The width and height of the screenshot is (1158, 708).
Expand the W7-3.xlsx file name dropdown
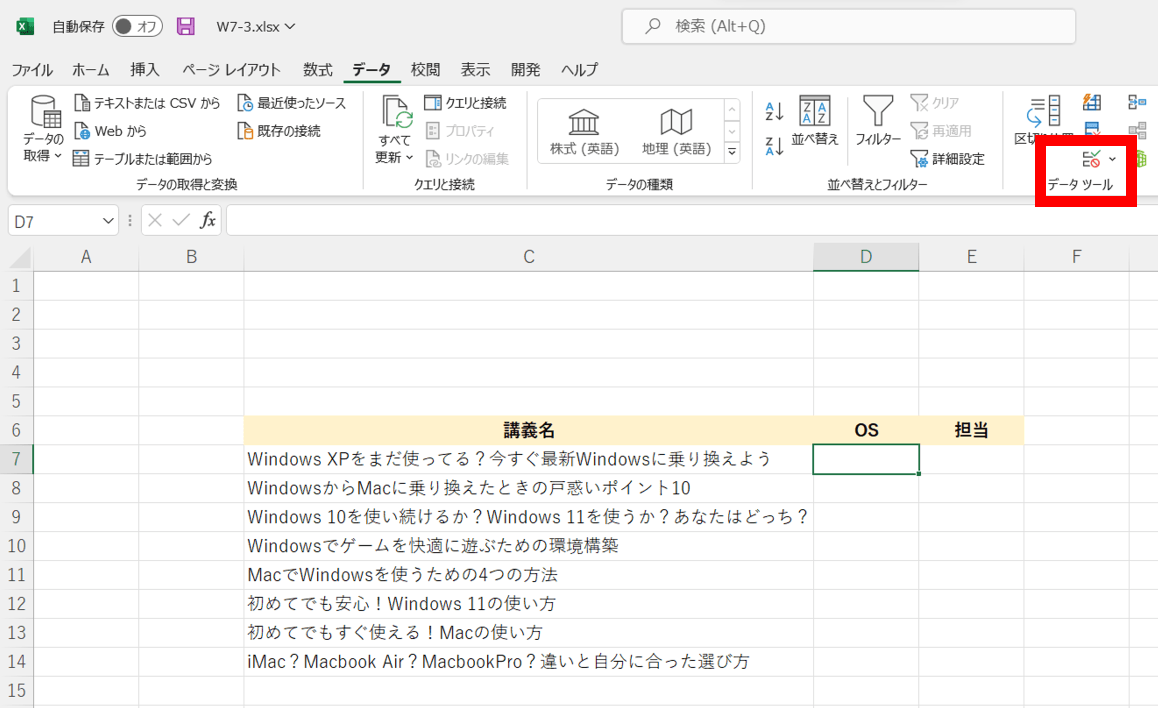(290, 27)
